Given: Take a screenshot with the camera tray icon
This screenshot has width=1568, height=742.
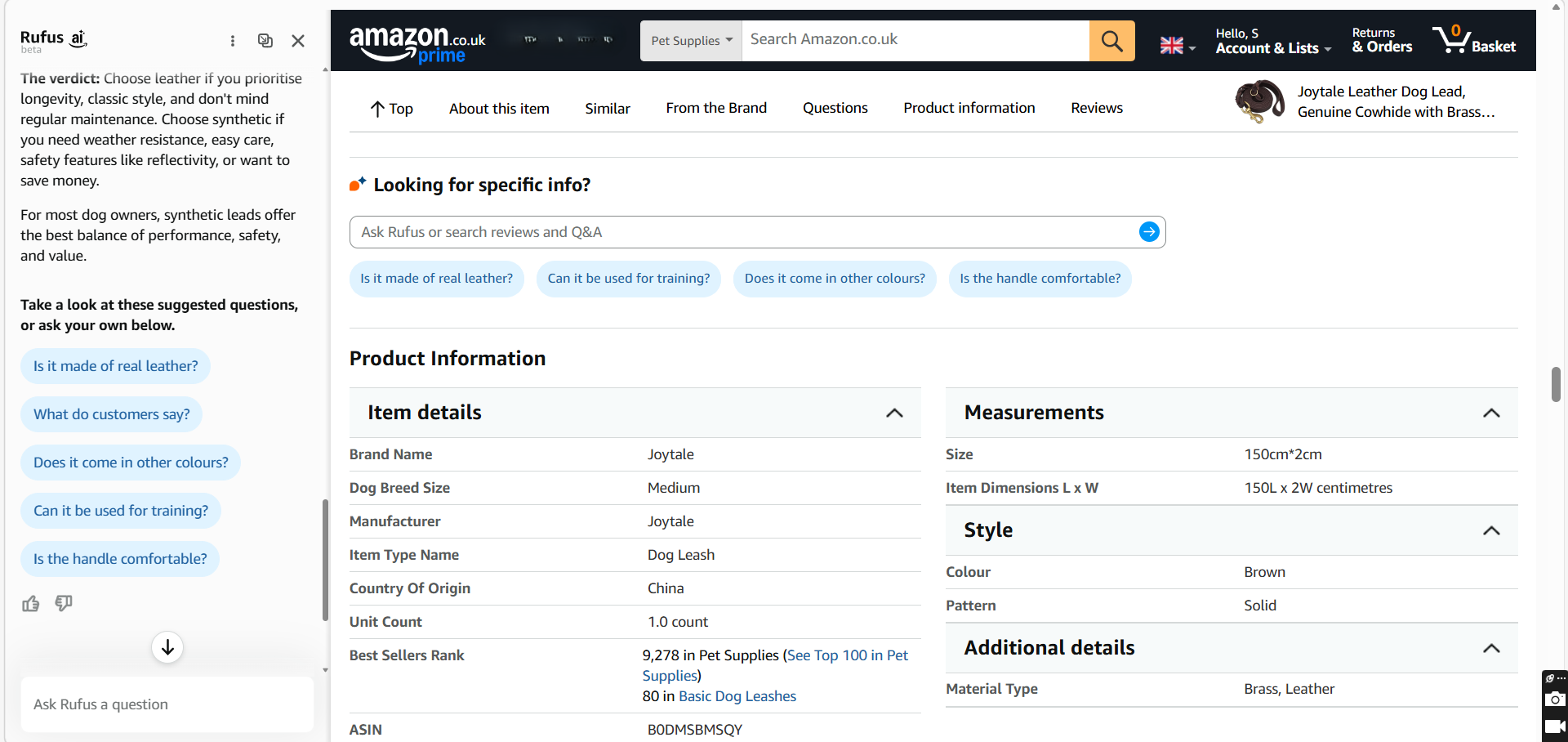Looking at the screenshot, I should (1555, 700).
